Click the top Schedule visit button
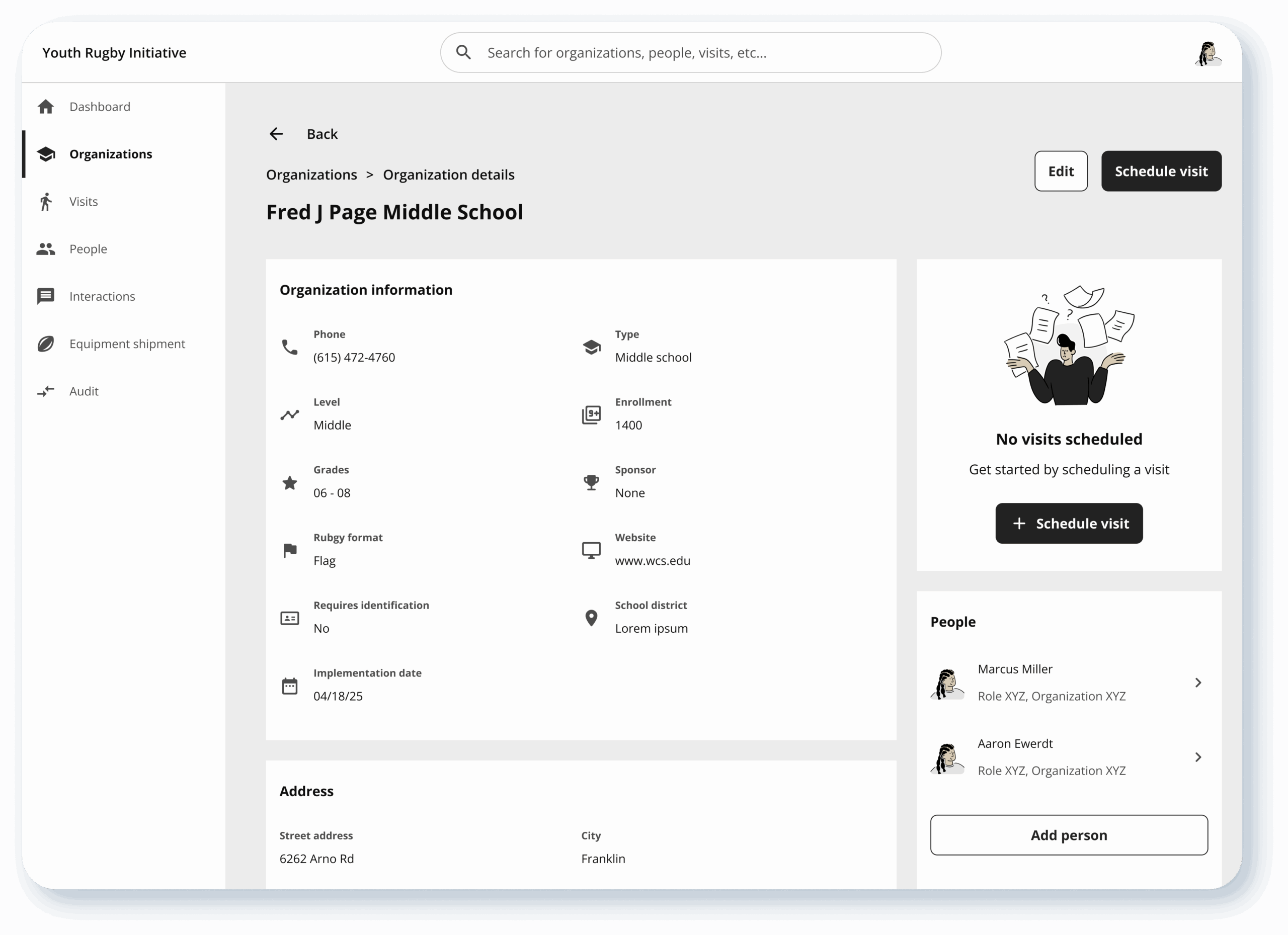 click(1161, 172)
